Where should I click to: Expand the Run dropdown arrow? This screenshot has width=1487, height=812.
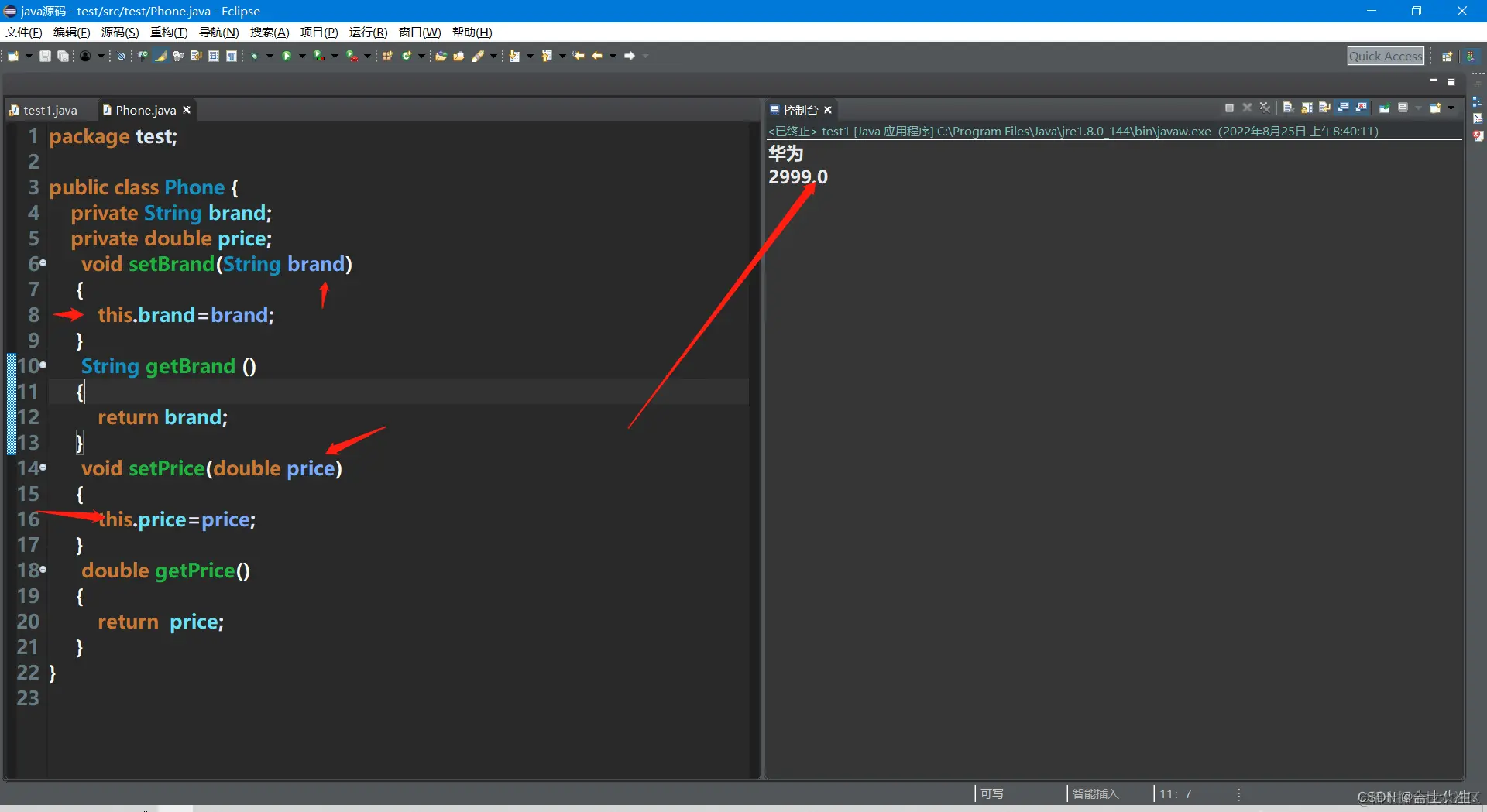302,56
